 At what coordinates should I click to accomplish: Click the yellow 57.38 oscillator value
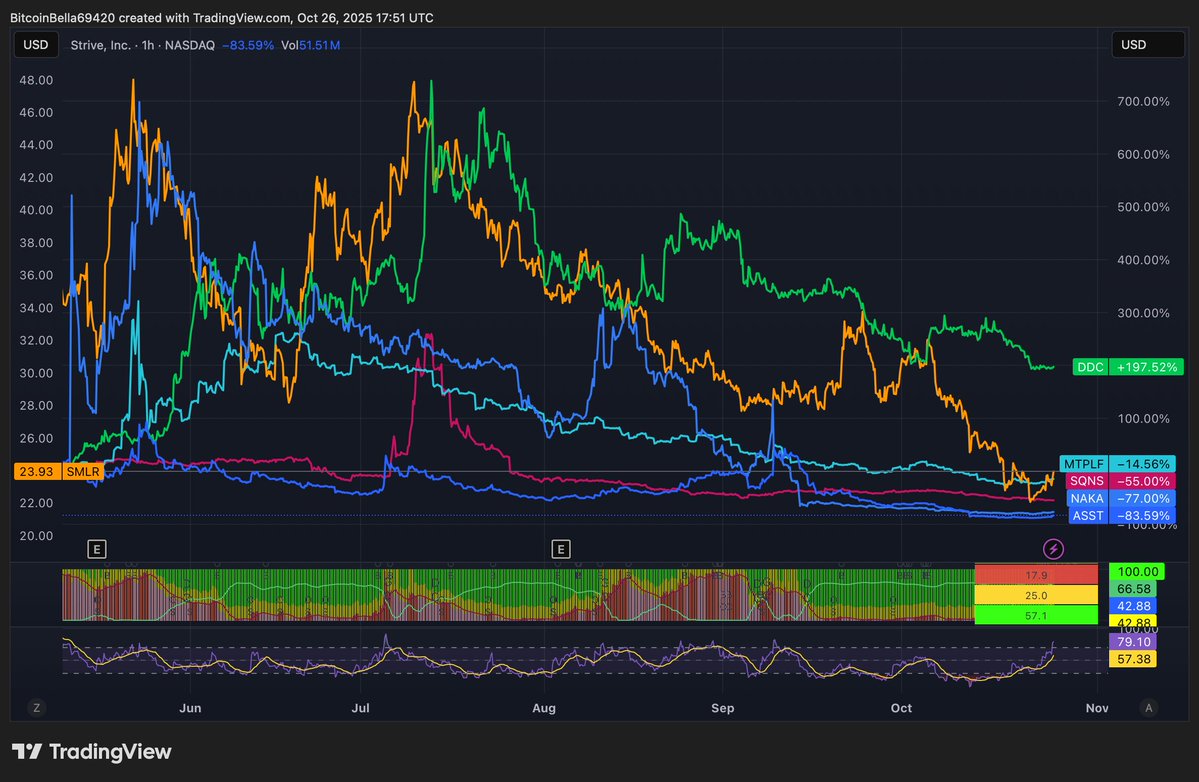pos(1133,658)
